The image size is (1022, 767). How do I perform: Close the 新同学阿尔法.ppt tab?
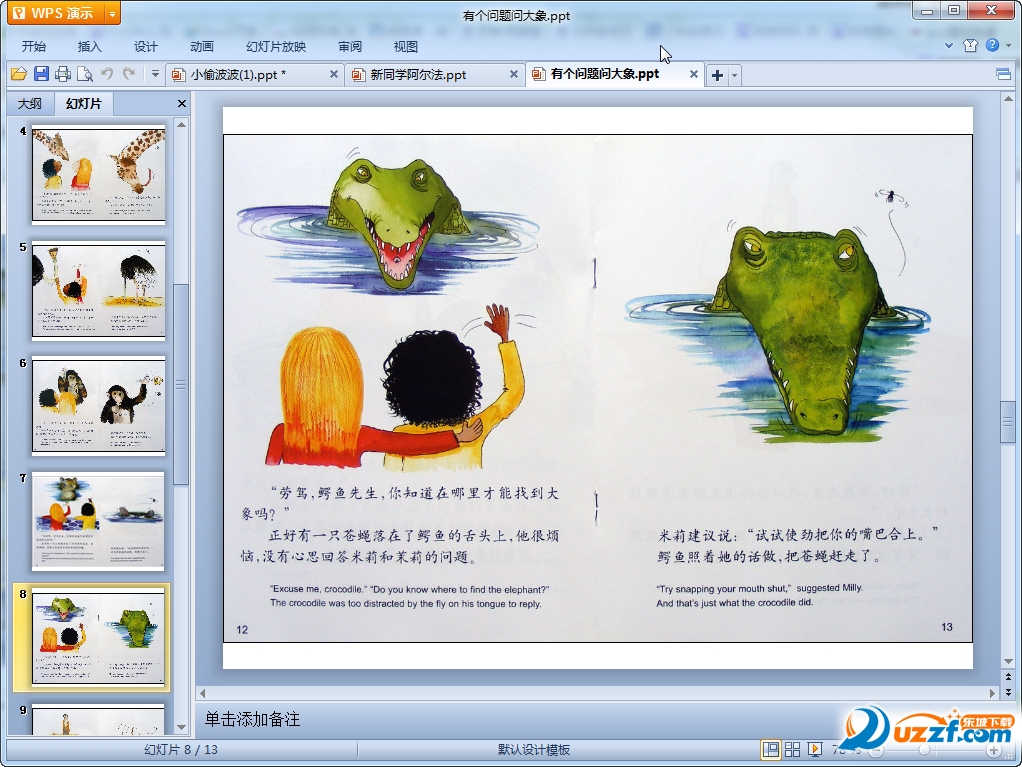514,74
